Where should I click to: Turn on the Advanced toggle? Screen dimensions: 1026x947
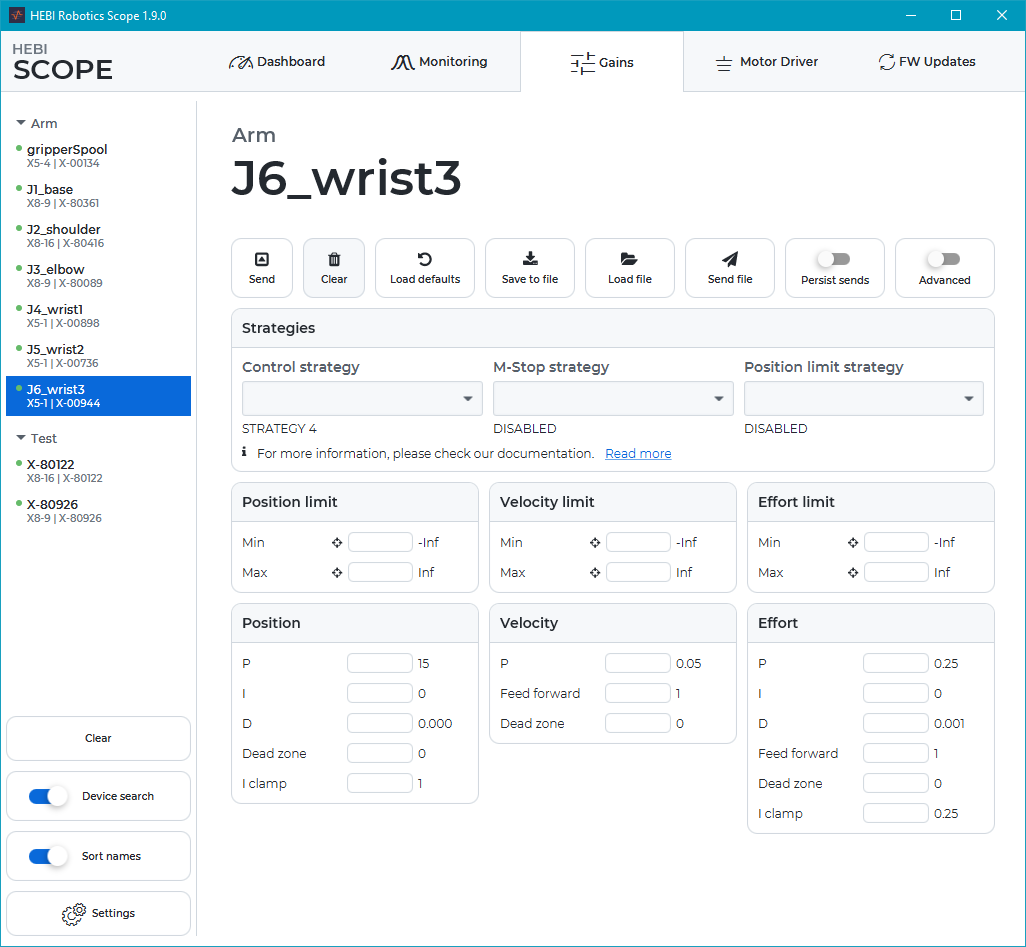[x=944, y=260]
